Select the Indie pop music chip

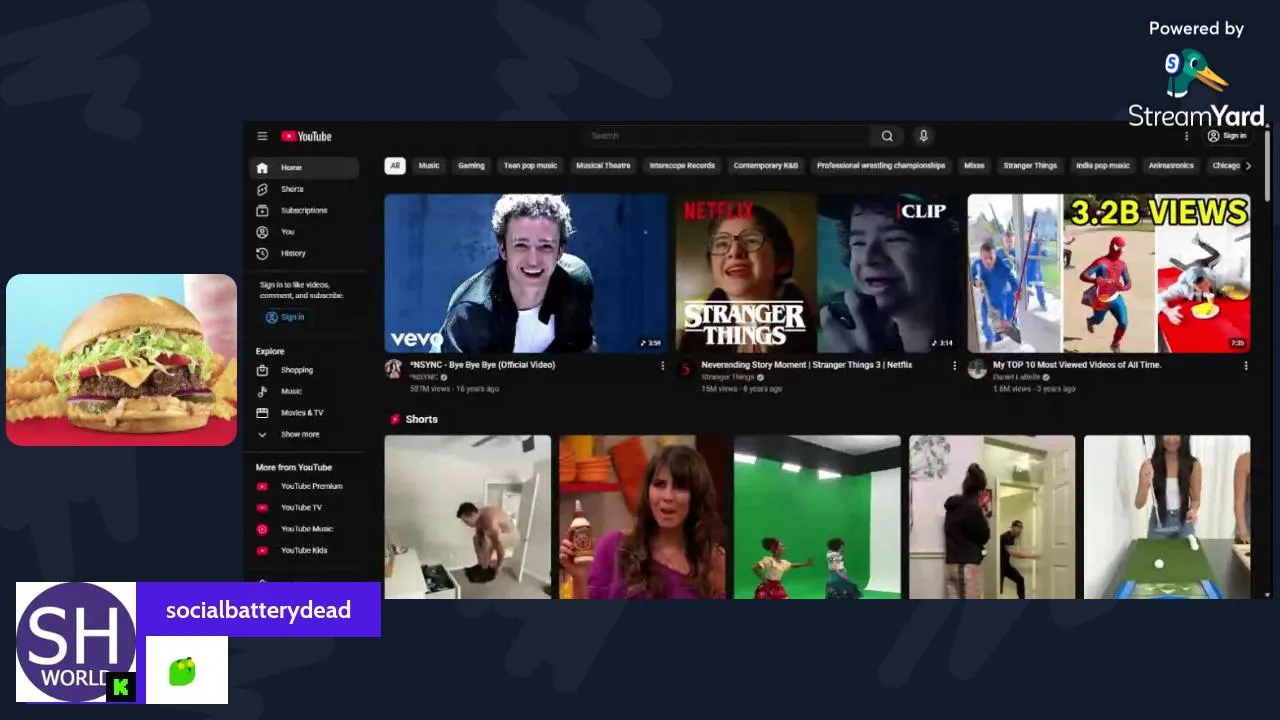point(1103,166)
